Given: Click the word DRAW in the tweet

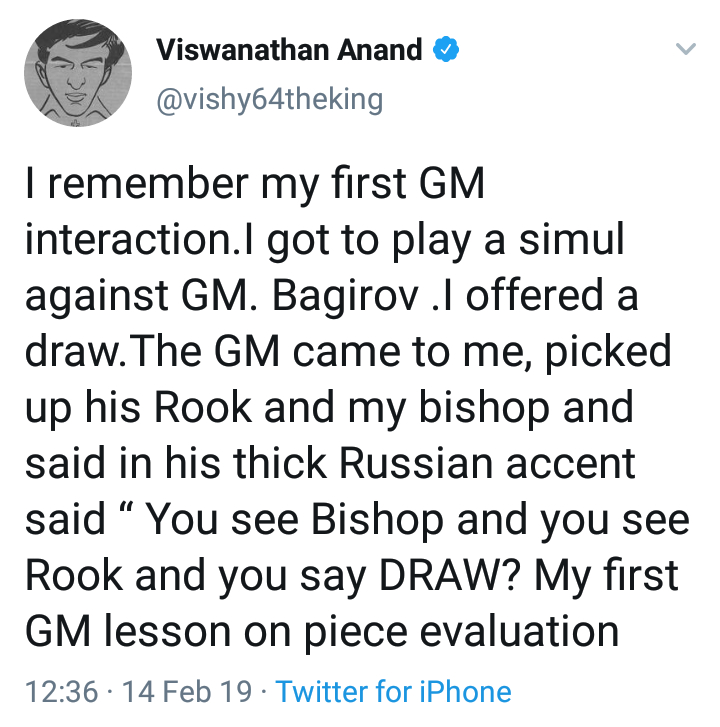Looking at the screenshot, I should pos(466,575).
